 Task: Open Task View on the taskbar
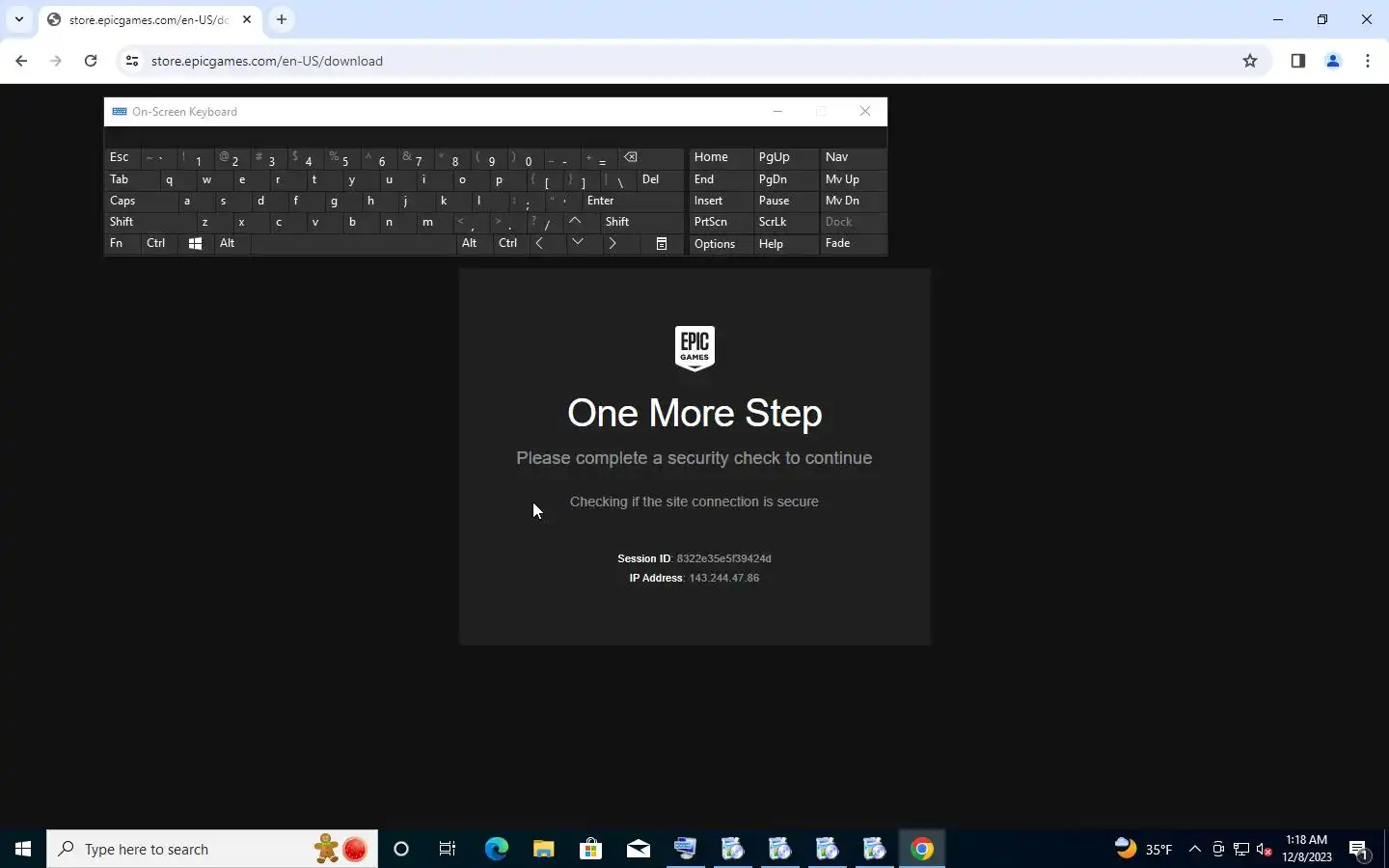pos(448,849)
